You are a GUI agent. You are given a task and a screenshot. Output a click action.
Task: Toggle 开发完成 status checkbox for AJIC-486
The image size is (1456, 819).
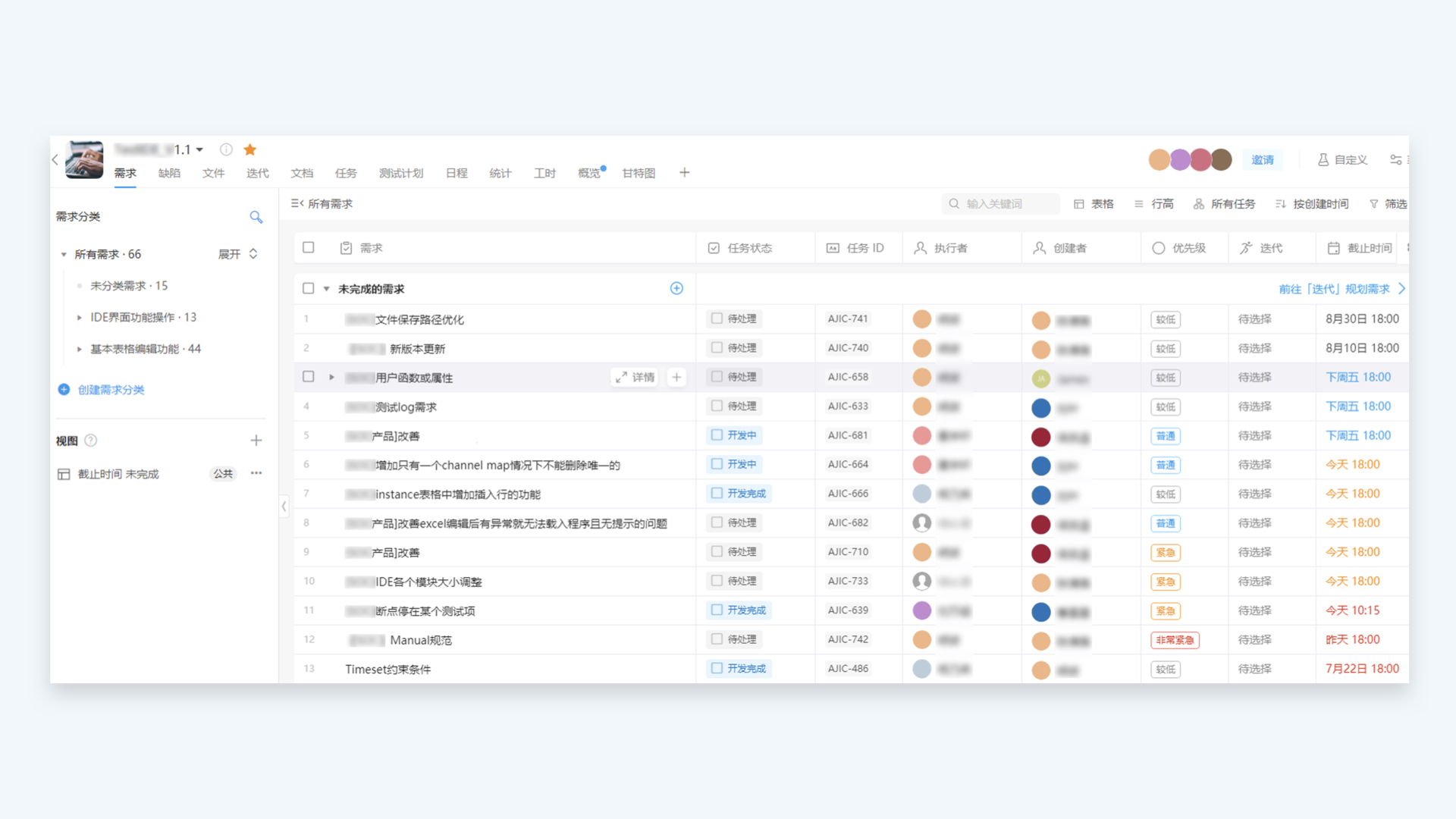pos(717,668)
